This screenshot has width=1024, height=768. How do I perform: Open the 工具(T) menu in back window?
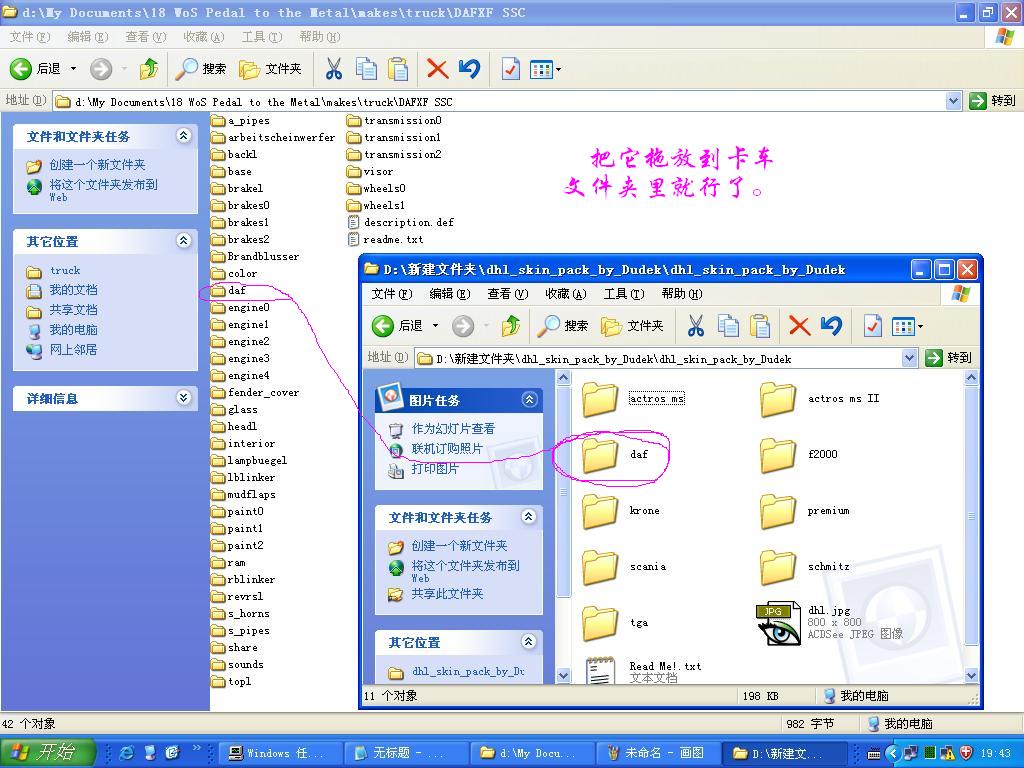[261, 37]
